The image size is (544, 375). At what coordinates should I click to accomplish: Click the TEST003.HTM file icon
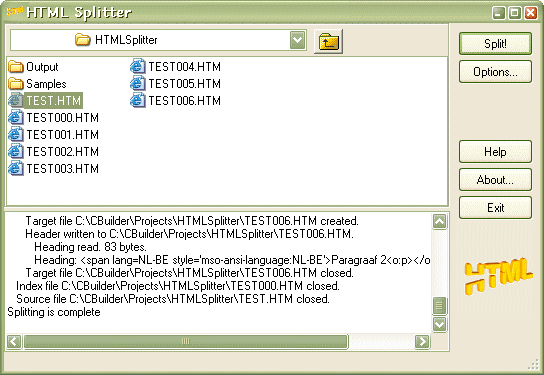tap(16, 168)
